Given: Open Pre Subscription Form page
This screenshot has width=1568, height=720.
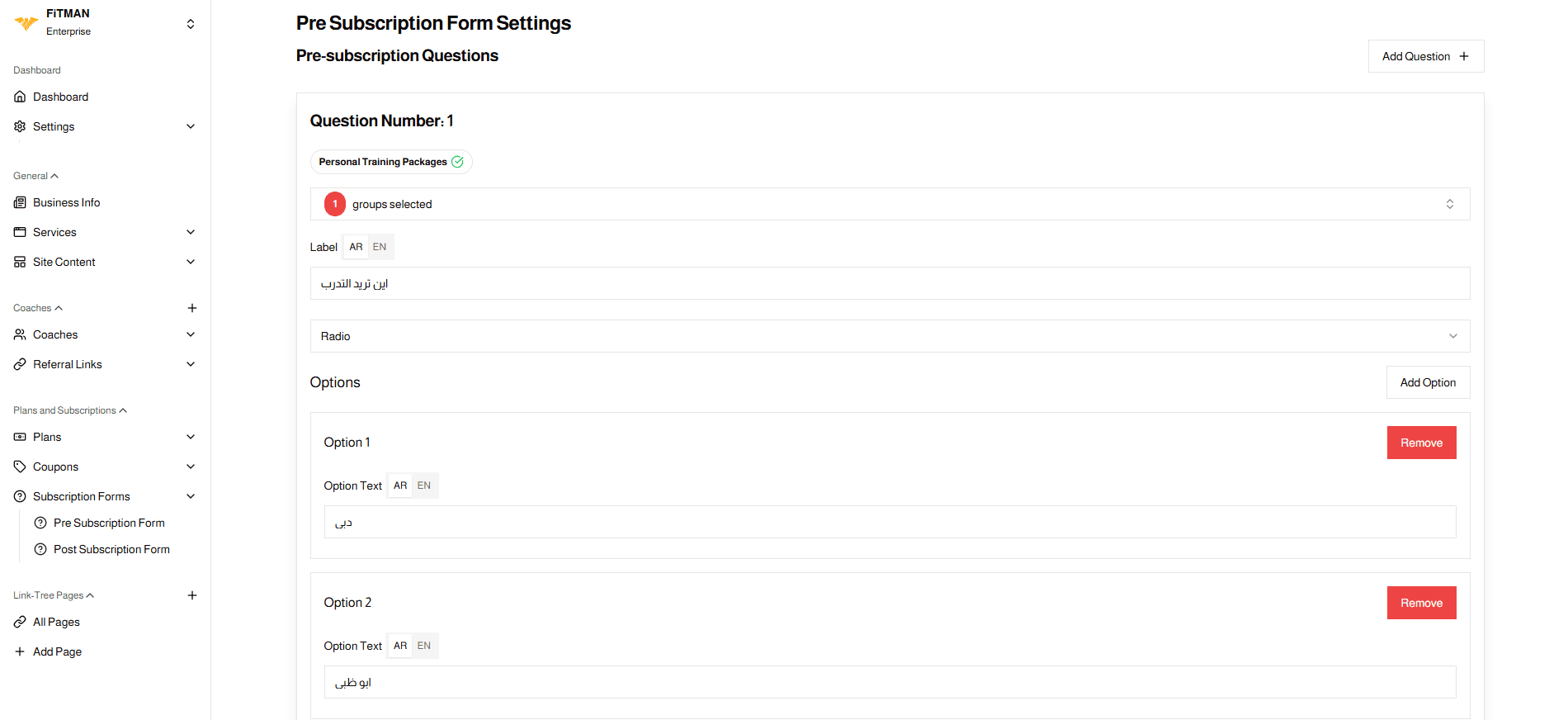Looking at the screenshot, I should (109, 523).
